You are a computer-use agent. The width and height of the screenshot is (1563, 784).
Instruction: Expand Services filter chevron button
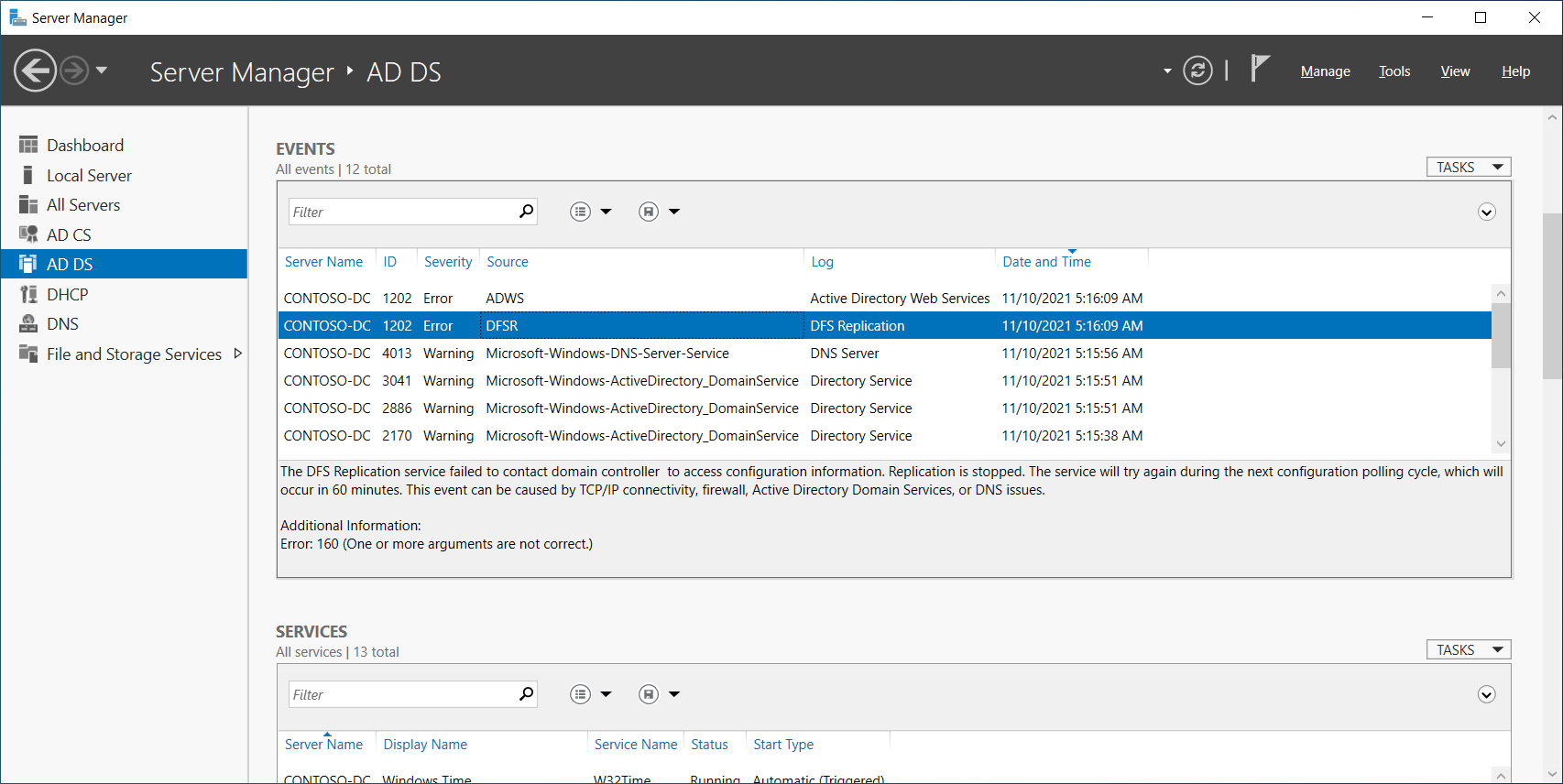(x=1486, y=695)
